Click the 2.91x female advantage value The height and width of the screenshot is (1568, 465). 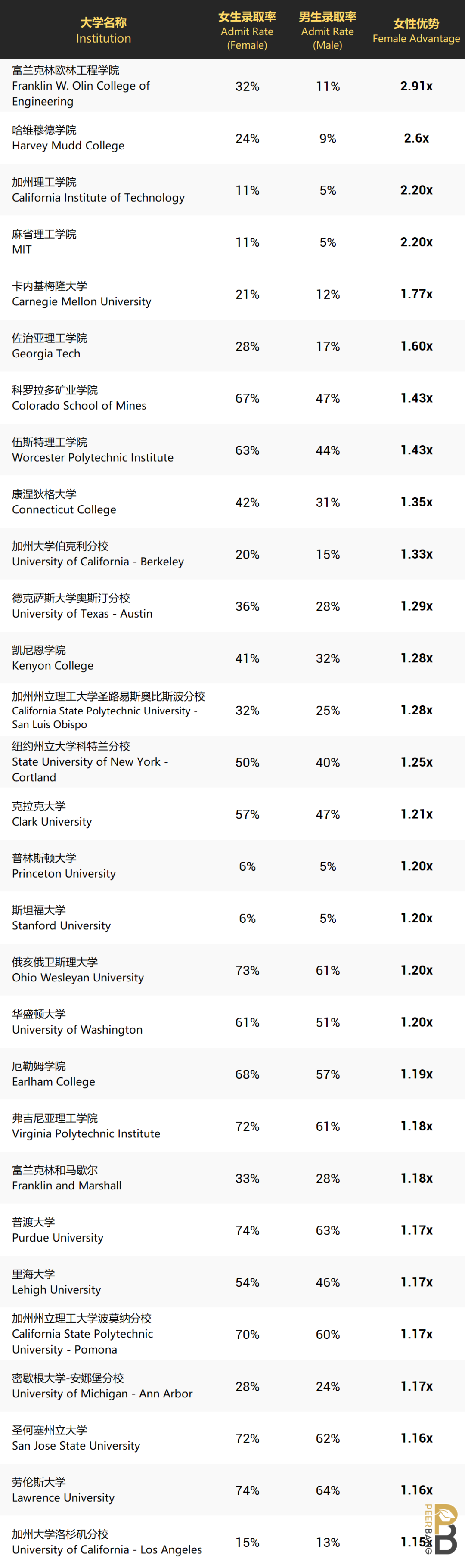pos(416,87)
